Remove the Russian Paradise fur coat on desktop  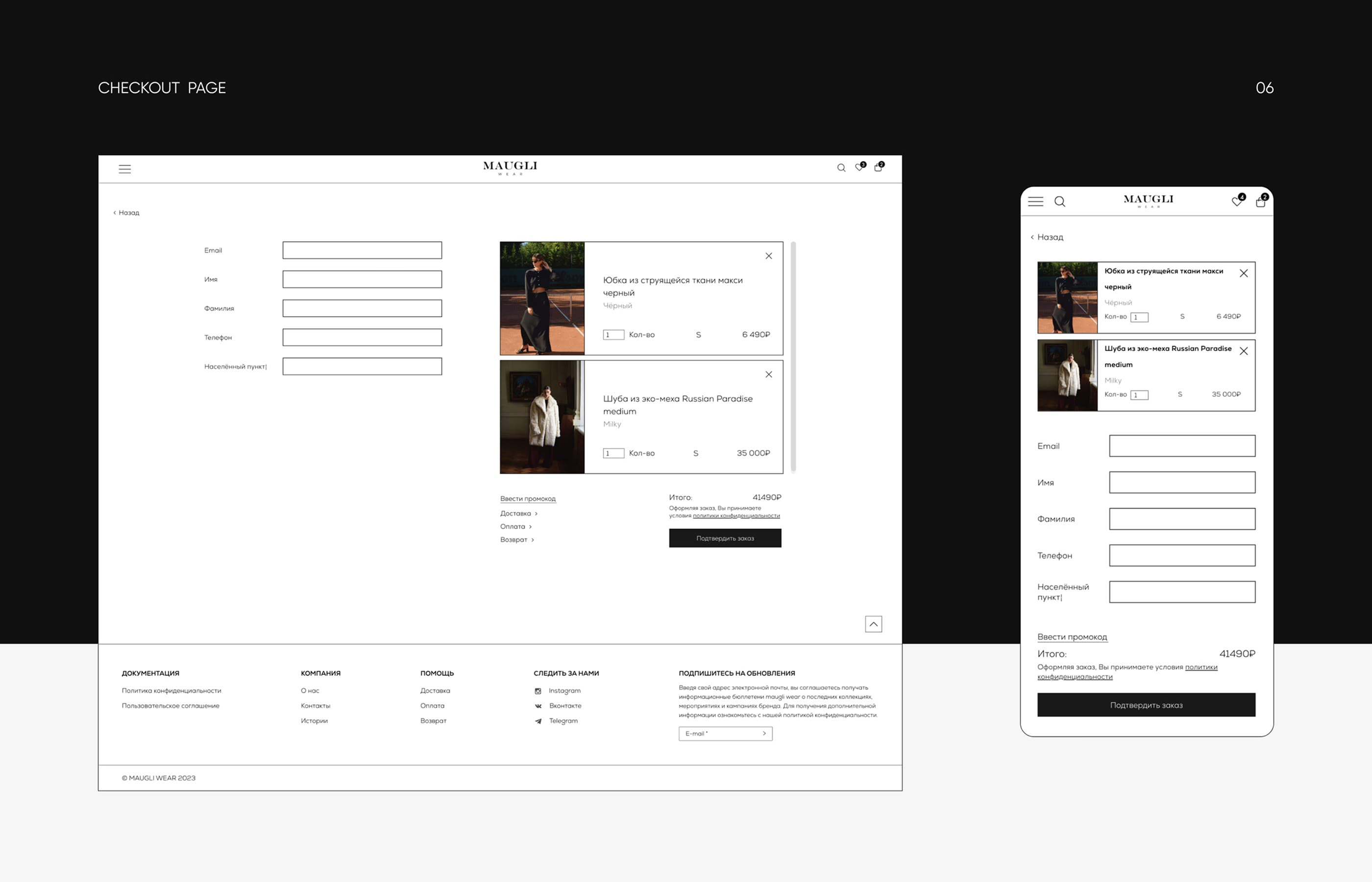768,374
